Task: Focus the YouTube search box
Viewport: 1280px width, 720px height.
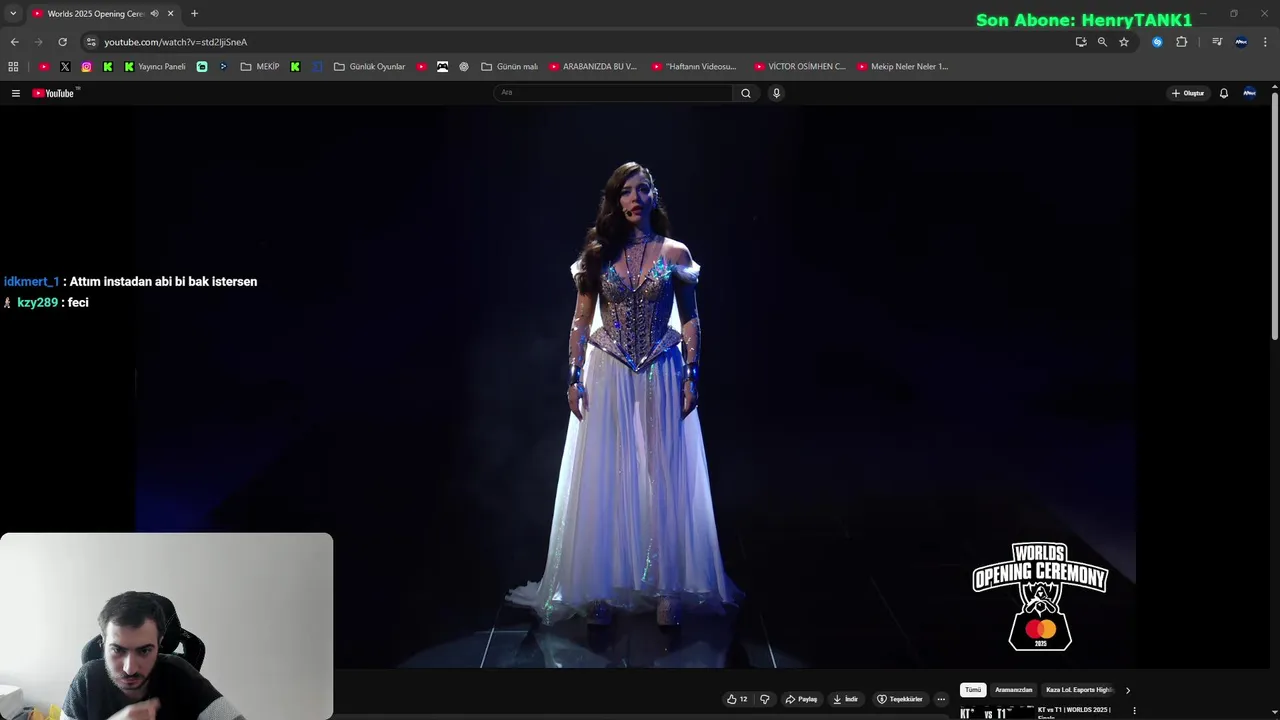Action: (613, 93)
